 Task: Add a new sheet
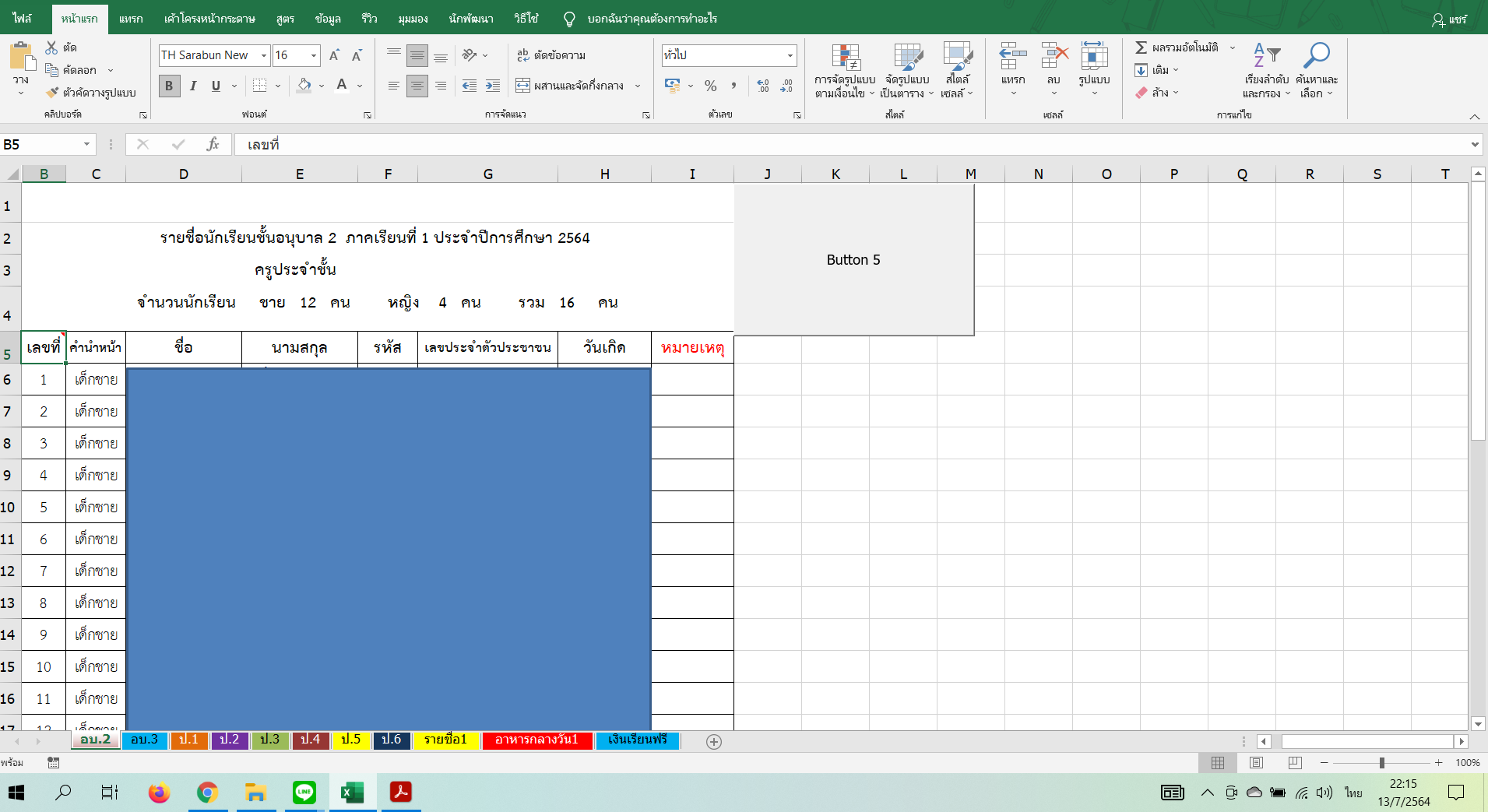coord(714,742)
